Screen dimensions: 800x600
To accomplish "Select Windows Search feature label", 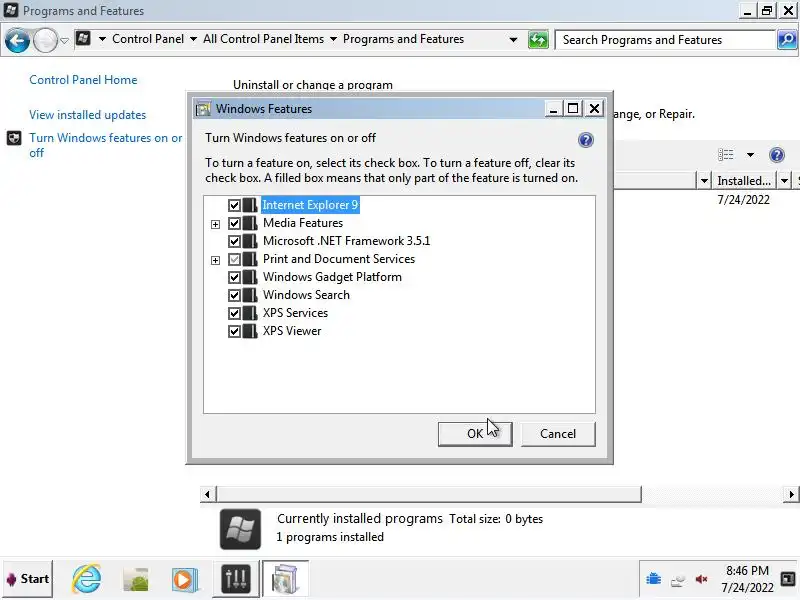I will (x=306, y=295).
